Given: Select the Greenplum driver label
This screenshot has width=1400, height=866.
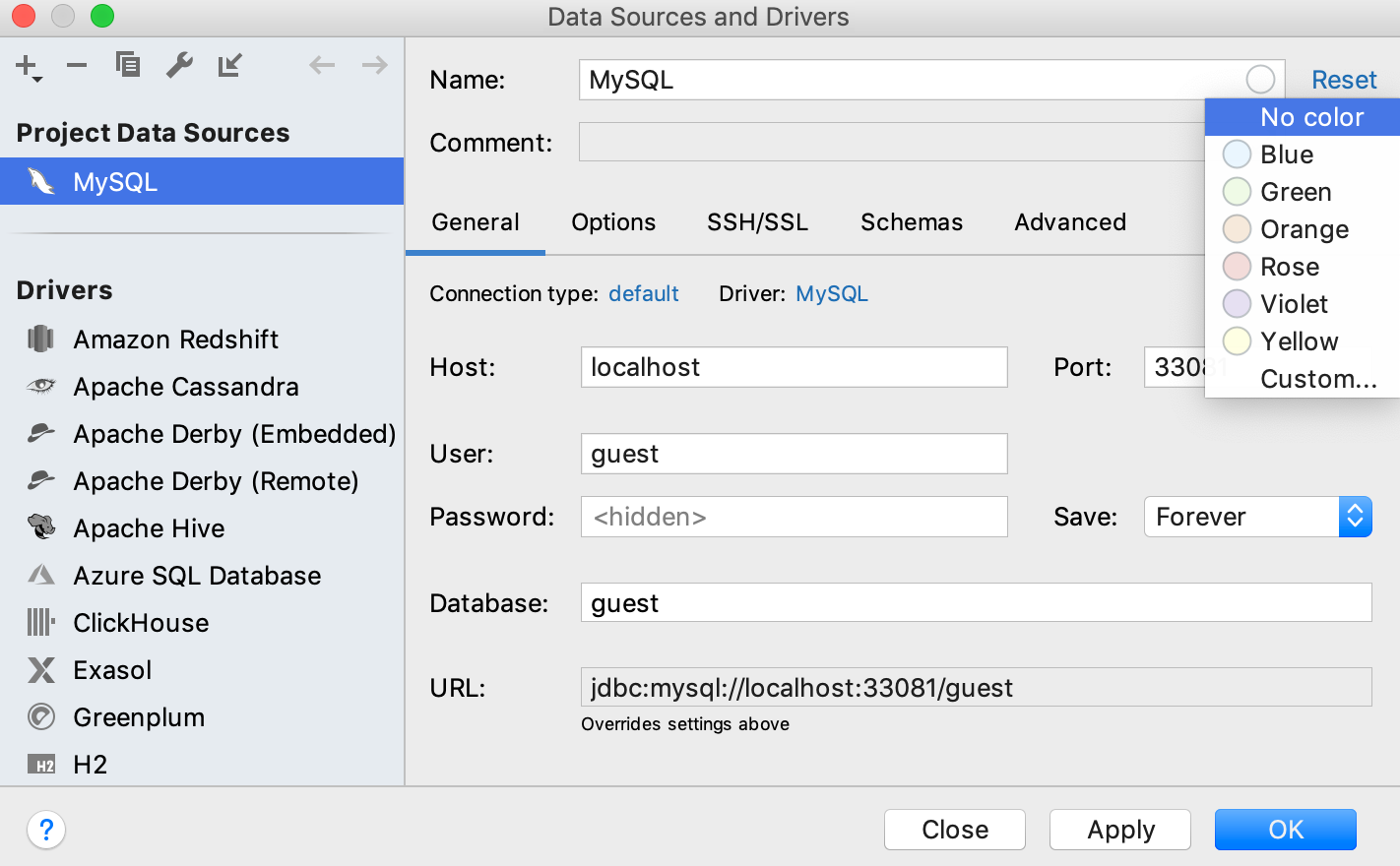Looking at the screenshot, I should coord(139,717).
